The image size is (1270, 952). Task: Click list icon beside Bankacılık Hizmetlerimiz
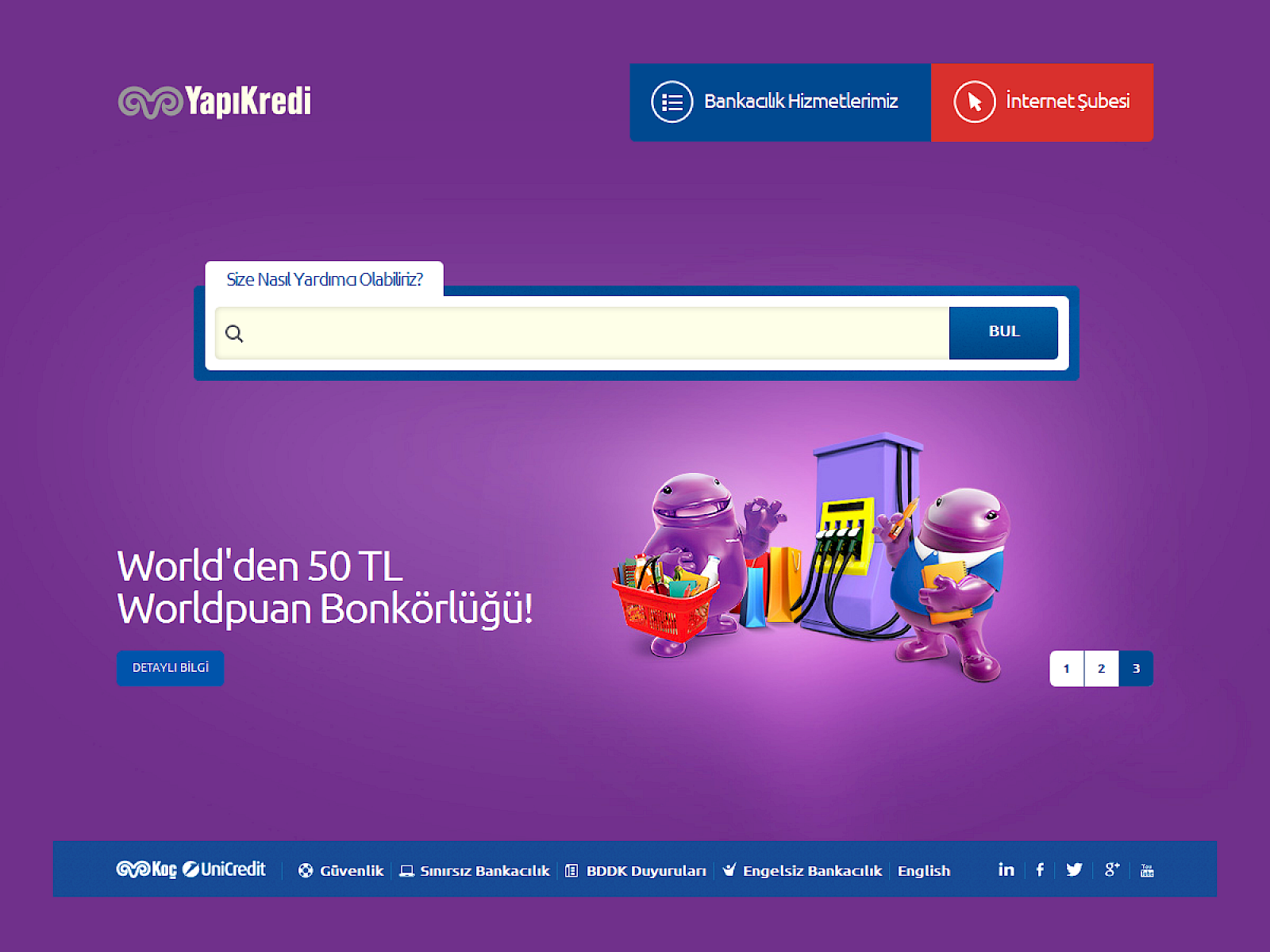coord(672,102)
